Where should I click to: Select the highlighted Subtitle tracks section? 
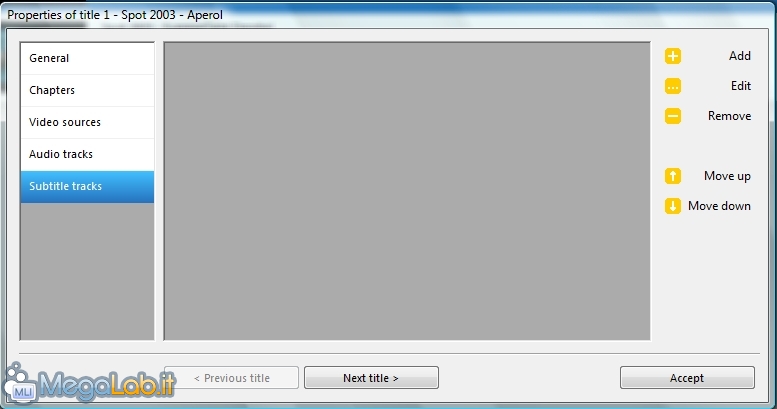87,187
